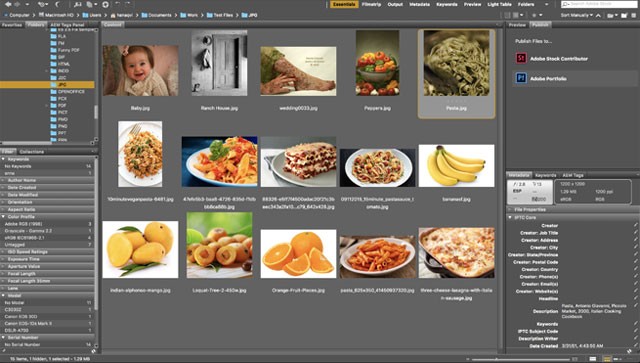Click the Get Photos from Camera icon

(x=78, y=4)
